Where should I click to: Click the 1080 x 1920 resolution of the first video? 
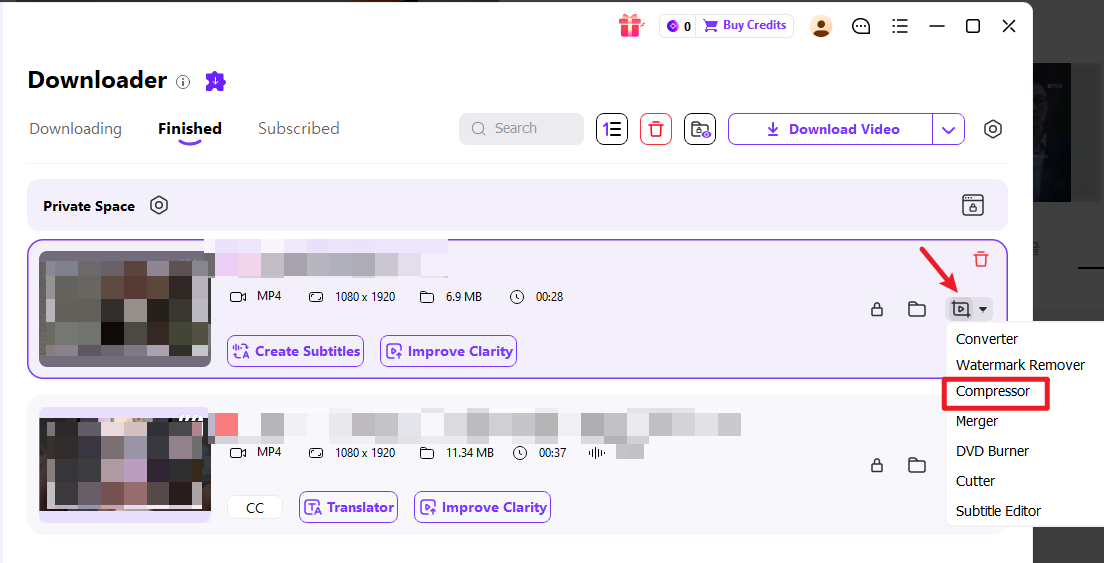[365, 296]
